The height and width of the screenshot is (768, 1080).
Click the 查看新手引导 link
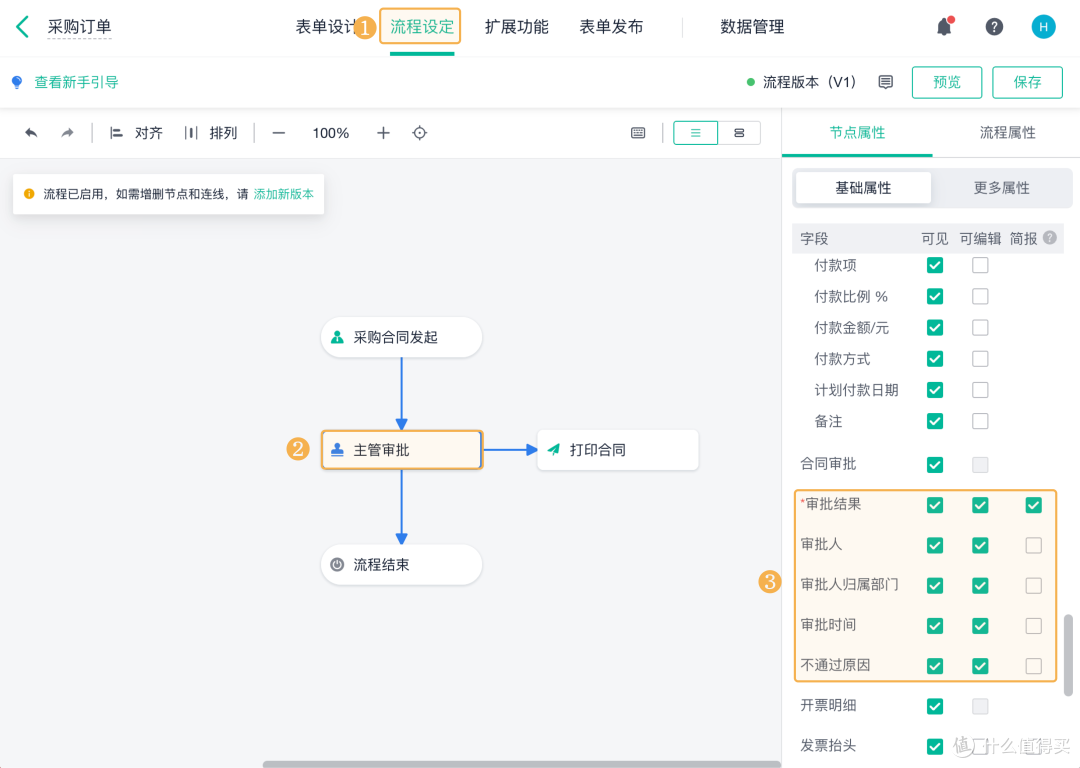(76, 82)
